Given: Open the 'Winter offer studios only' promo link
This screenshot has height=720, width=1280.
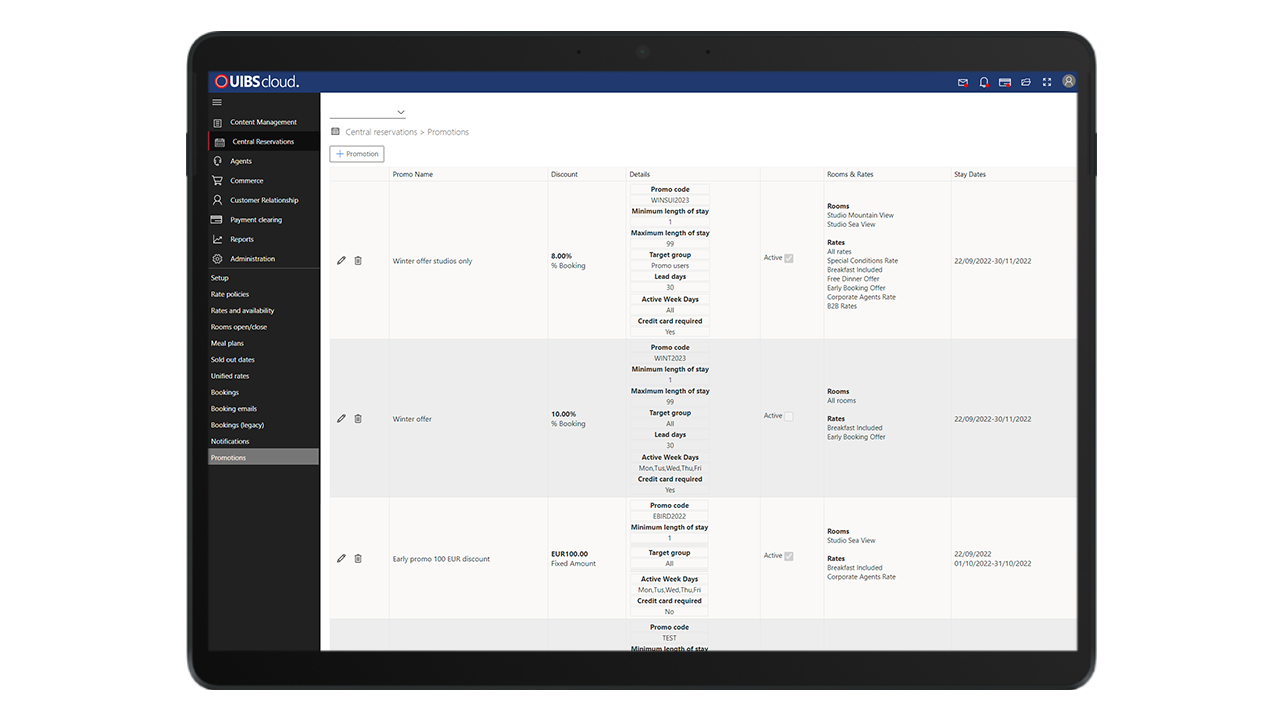Looking at the screenshot, I should (x=432, y=261).
